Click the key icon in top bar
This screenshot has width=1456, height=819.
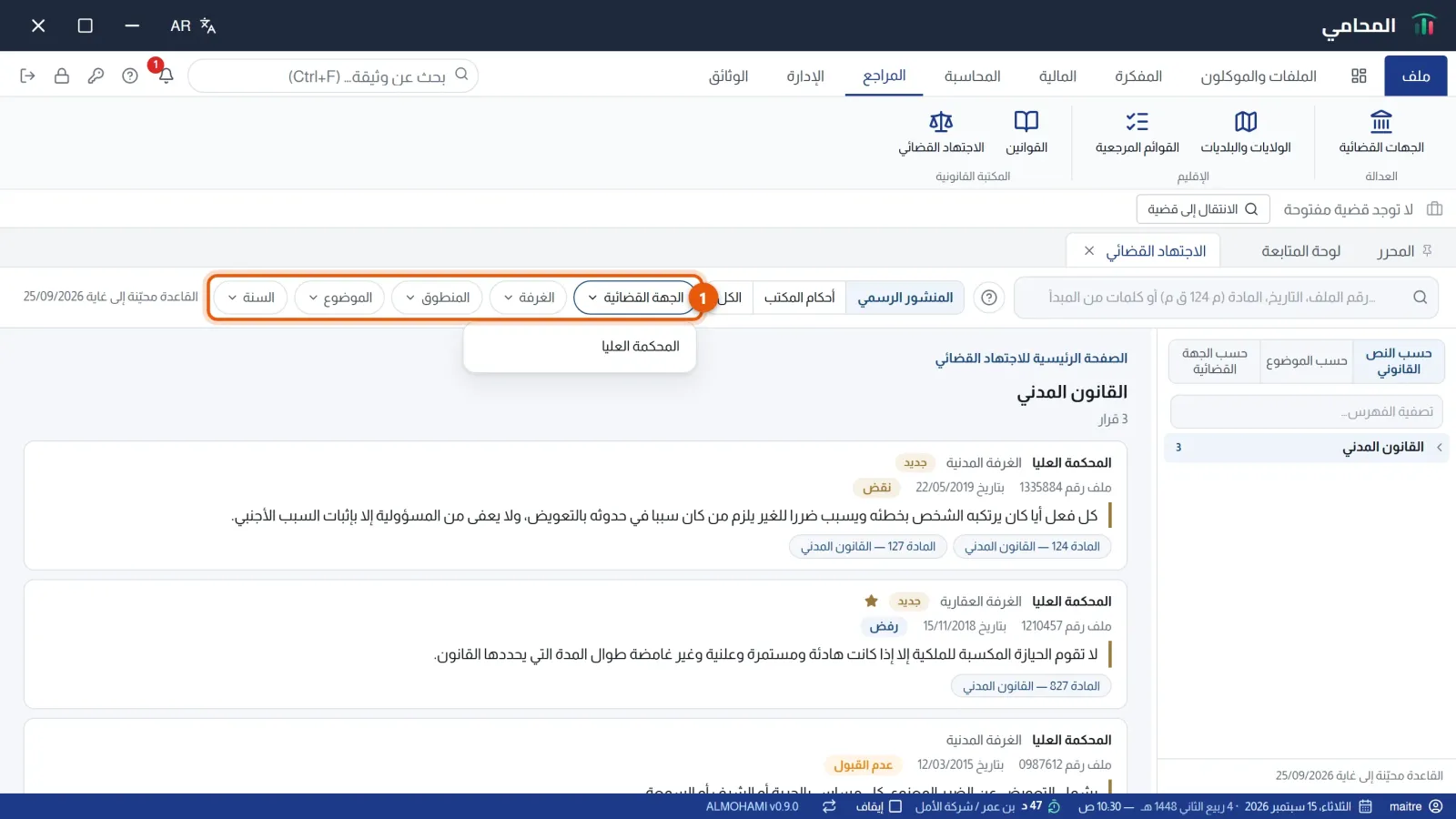96,76
